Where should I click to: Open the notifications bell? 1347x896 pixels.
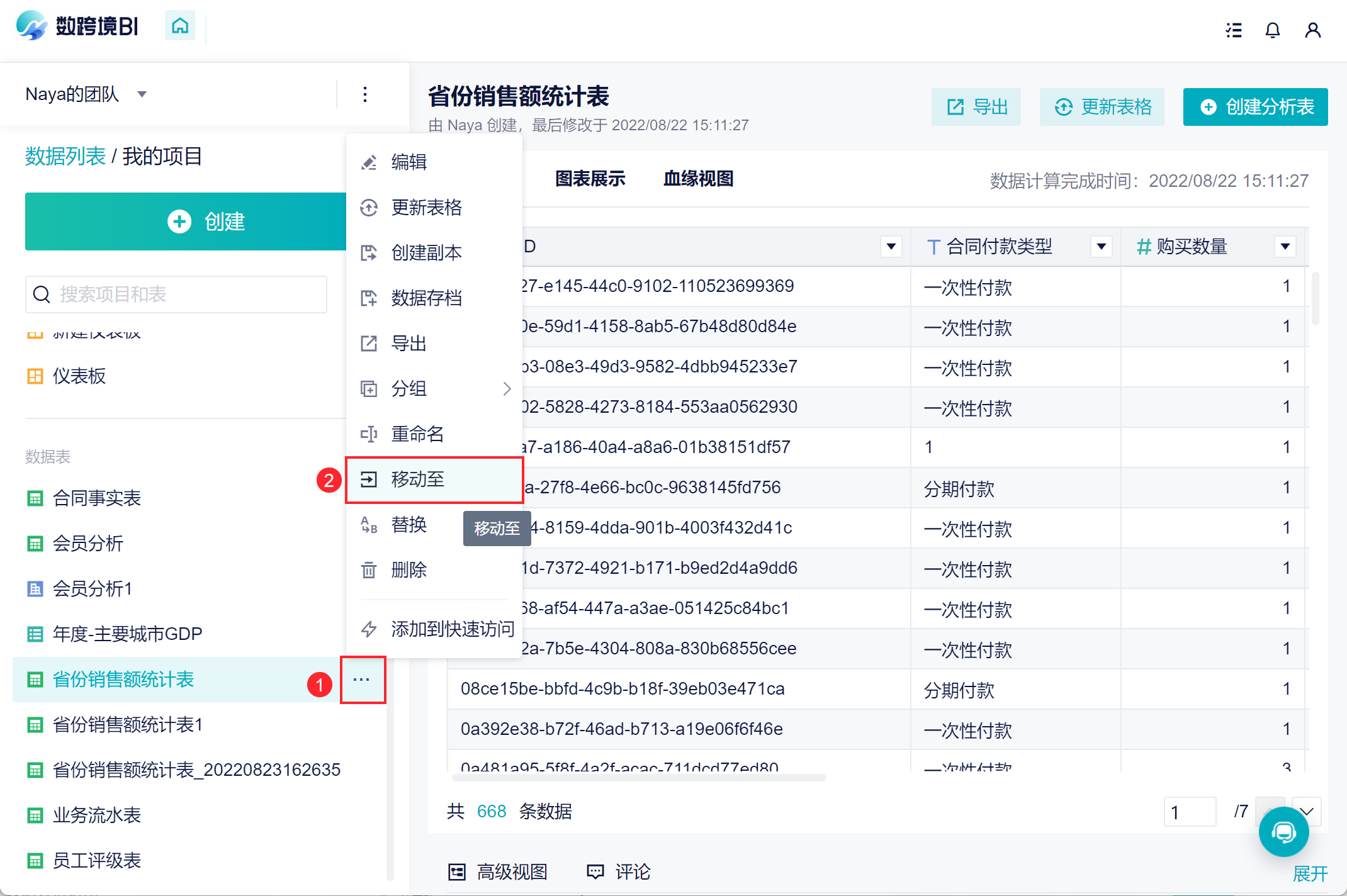(1272, 30)
